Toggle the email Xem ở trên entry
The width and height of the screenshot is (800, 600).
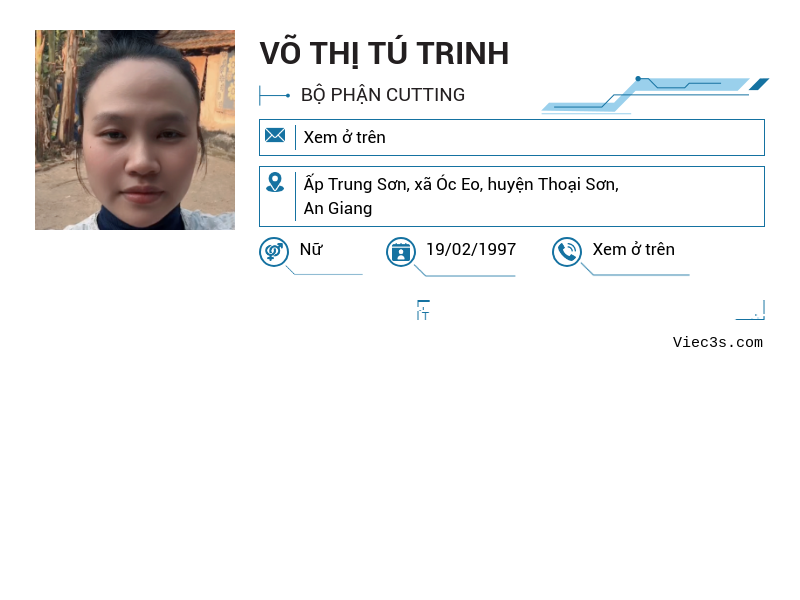[x=345, y=137]
